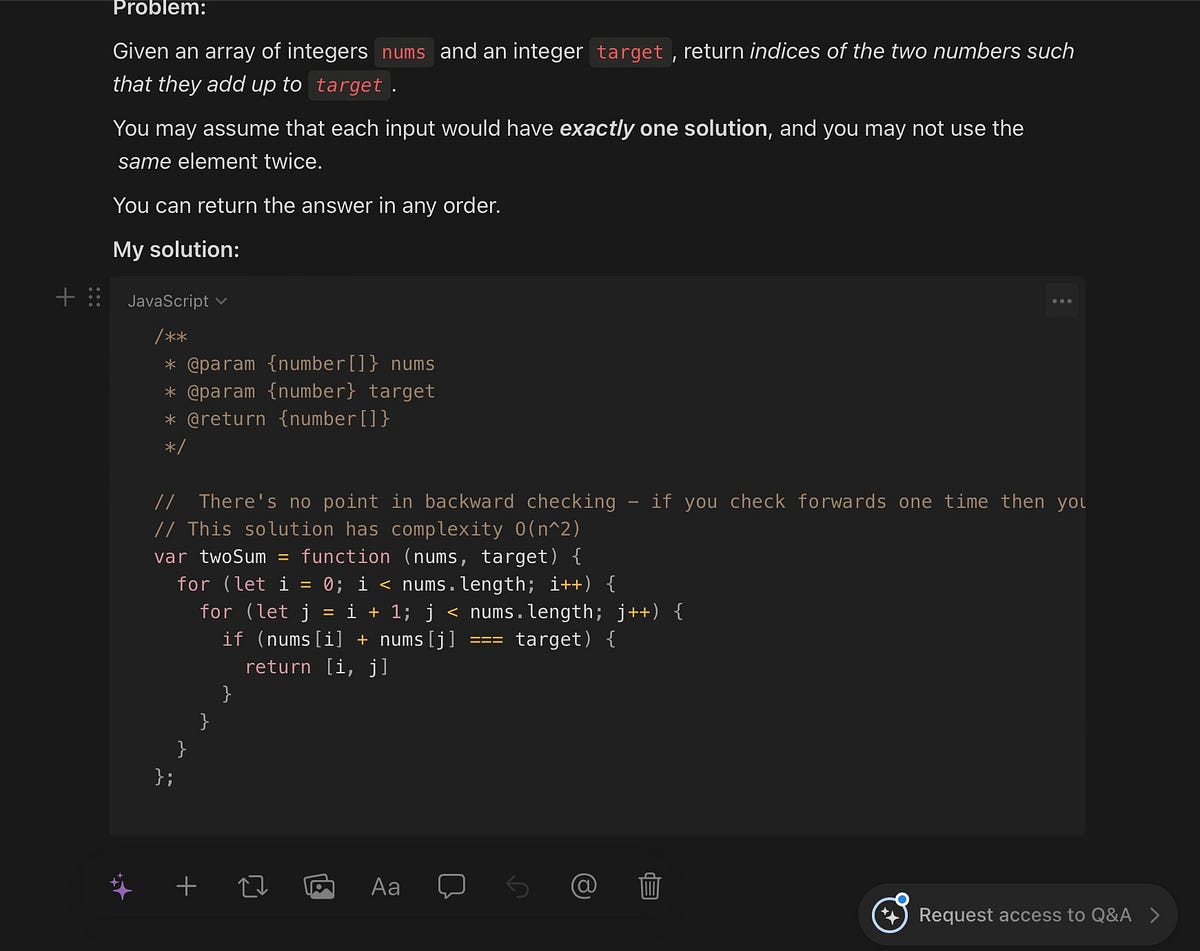1200x951 pixels.
Task: Click the plus icon in the bottom toolbar
Action: [186, 886]
